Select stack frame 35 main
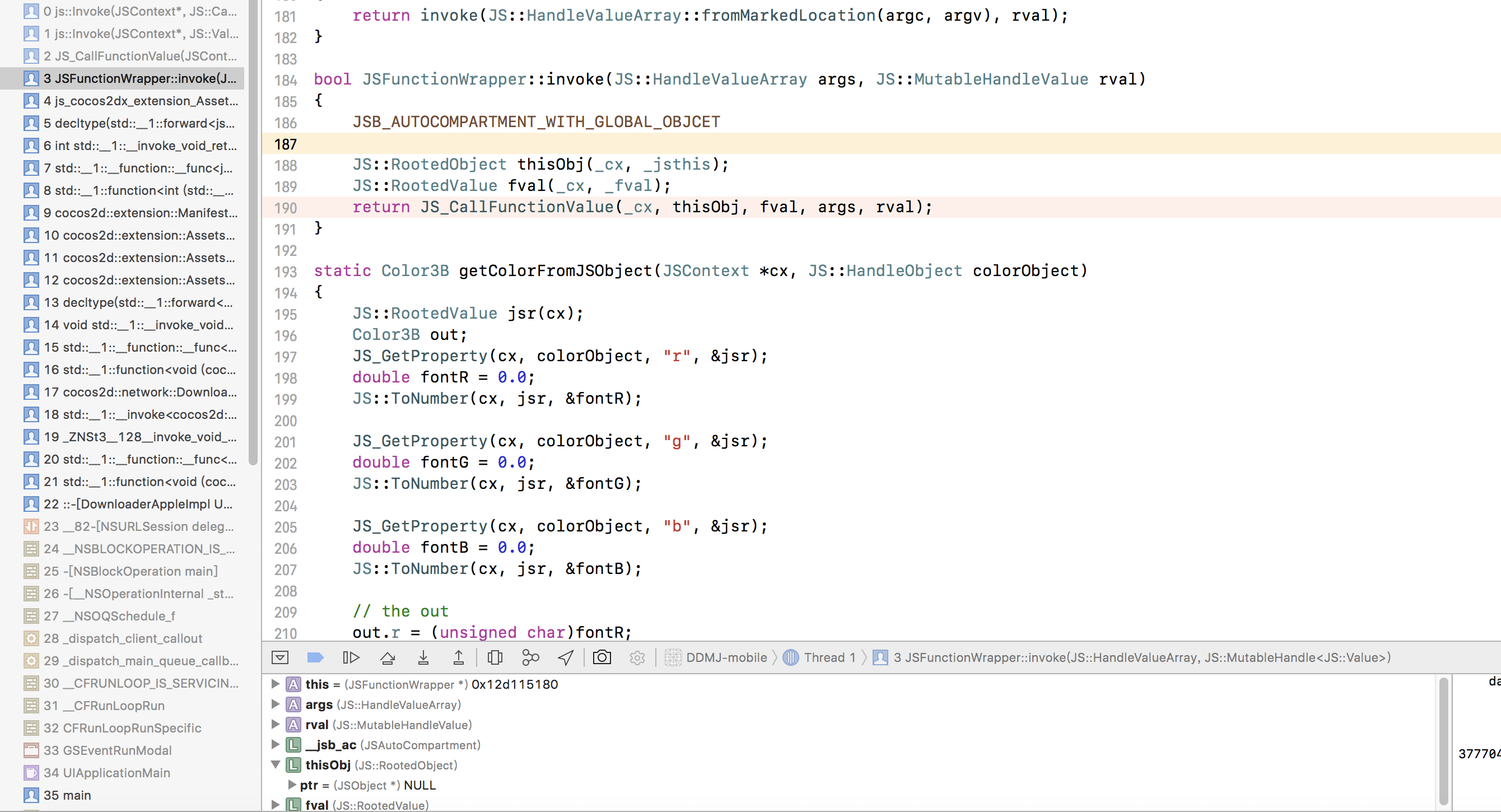Viewport: 1501px width, 812px height. [67, 795]
